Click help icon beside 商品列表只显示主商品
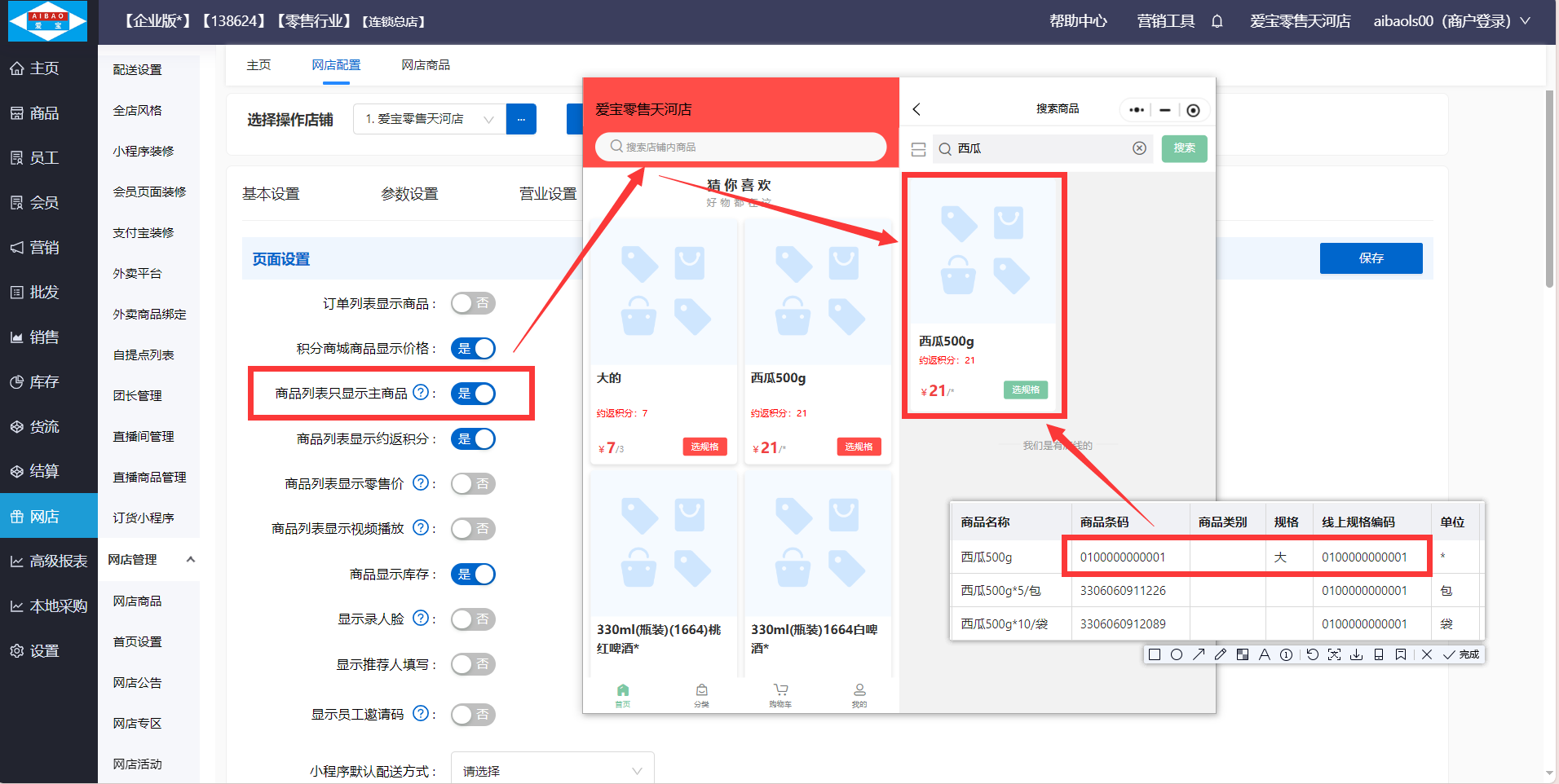This screenshot has height=784, width=1559. coord(421,393)
